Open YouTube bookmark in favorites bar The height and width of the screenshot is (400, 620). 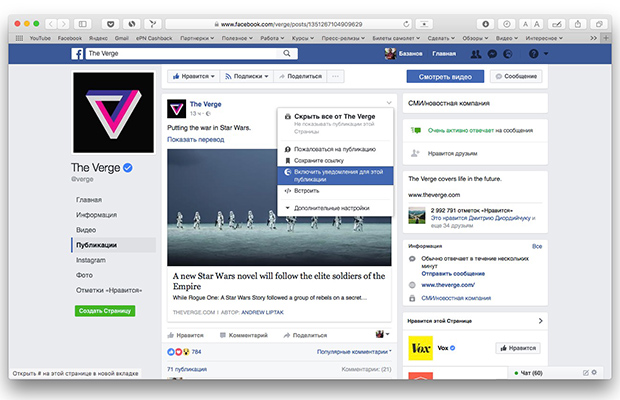(40, 38)
